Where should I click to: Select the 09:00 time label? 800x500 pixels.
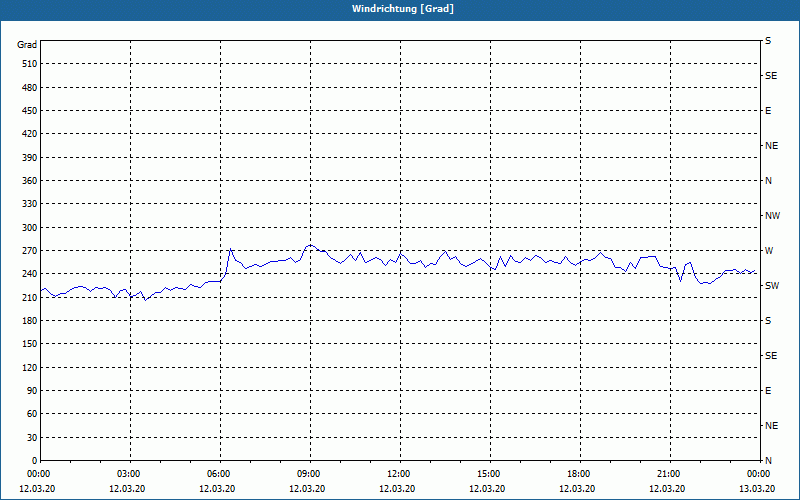pyautogui.click(x=310, y=474)
